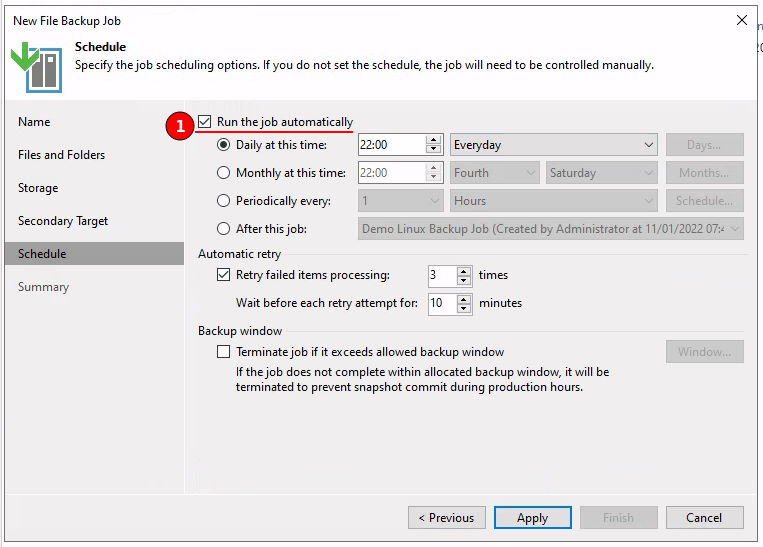The height and width of the screenshot is (547, 763).
Task: Click the Schedule... button
Action: [705, 201]
